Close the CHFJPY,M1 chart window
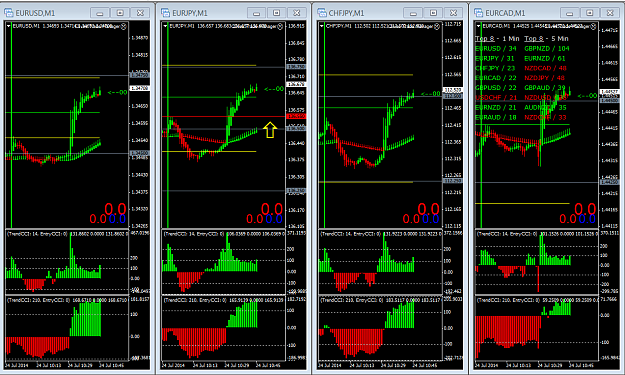The image size is (625, 375). (x=454, y=13)
